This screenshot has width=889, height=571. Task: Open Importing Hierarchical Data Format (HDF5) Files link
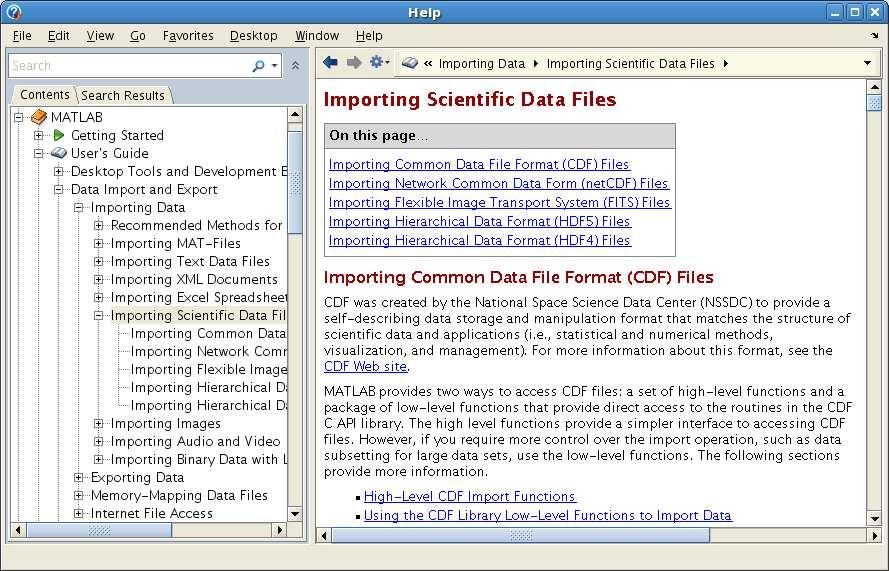point(480,221)
